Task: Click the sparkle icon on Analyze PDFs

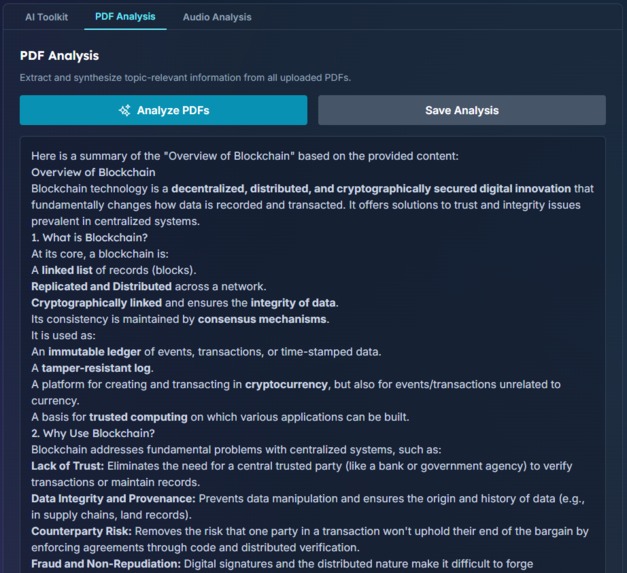Action: click(124, 110)
